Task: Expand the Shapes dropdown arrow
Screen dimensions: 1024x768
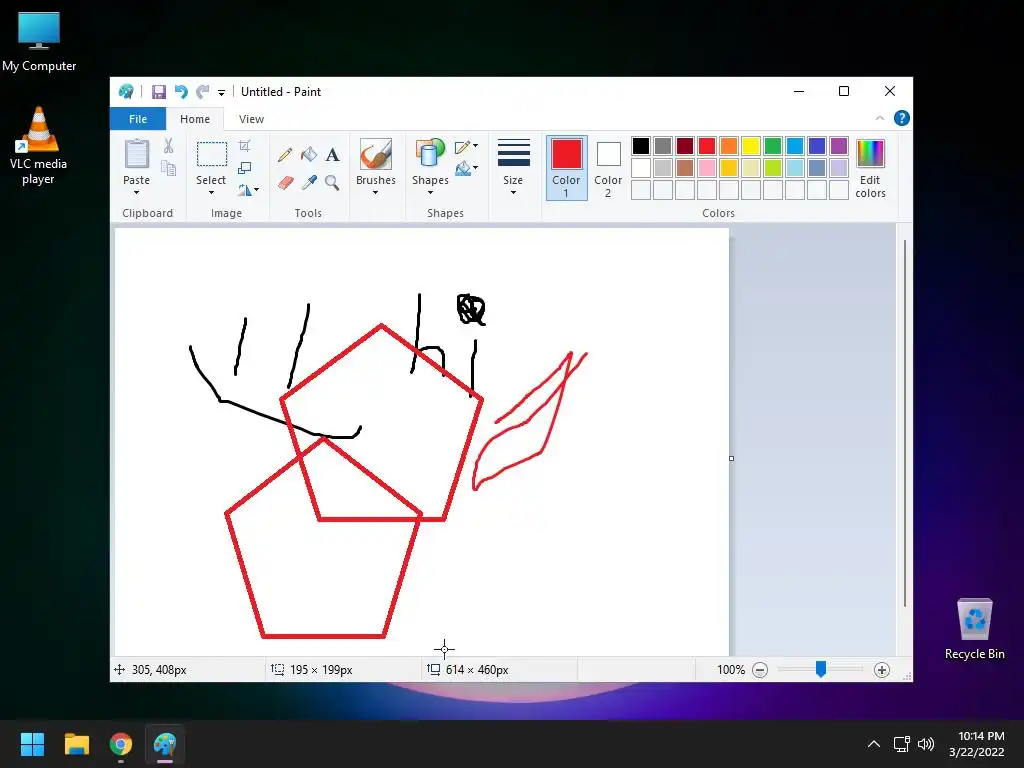Action: click(x=430, y=193)
